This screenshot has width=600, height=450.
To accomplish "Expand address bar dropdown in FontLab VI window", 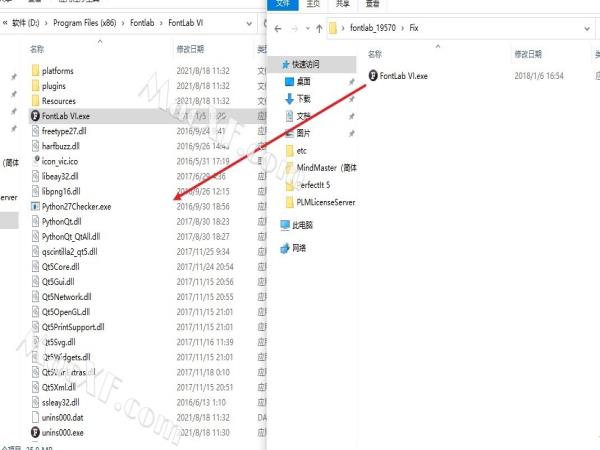I will coord(249,23).
